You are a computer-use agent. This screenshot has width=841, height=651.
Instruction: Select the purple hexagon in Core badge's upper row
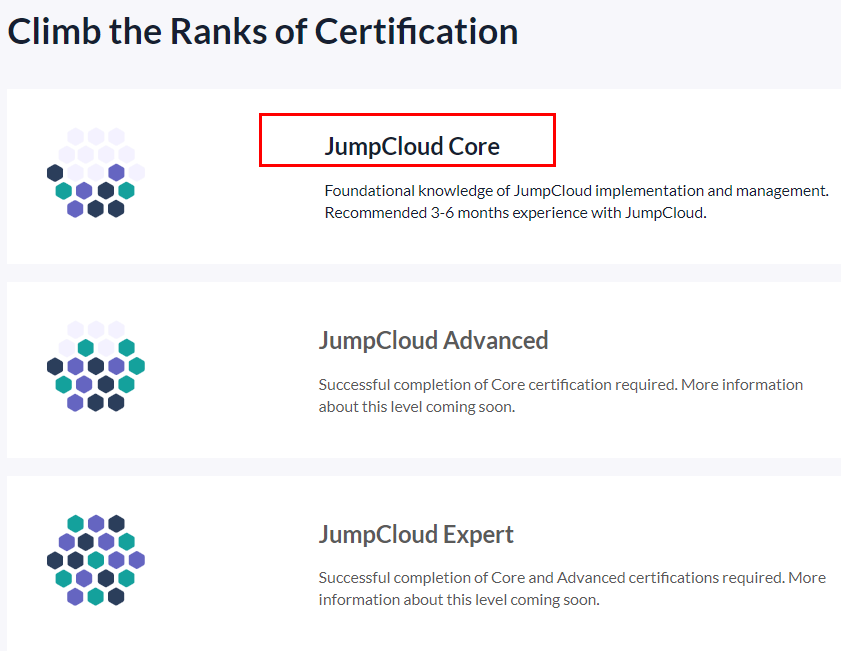[116, 173]
